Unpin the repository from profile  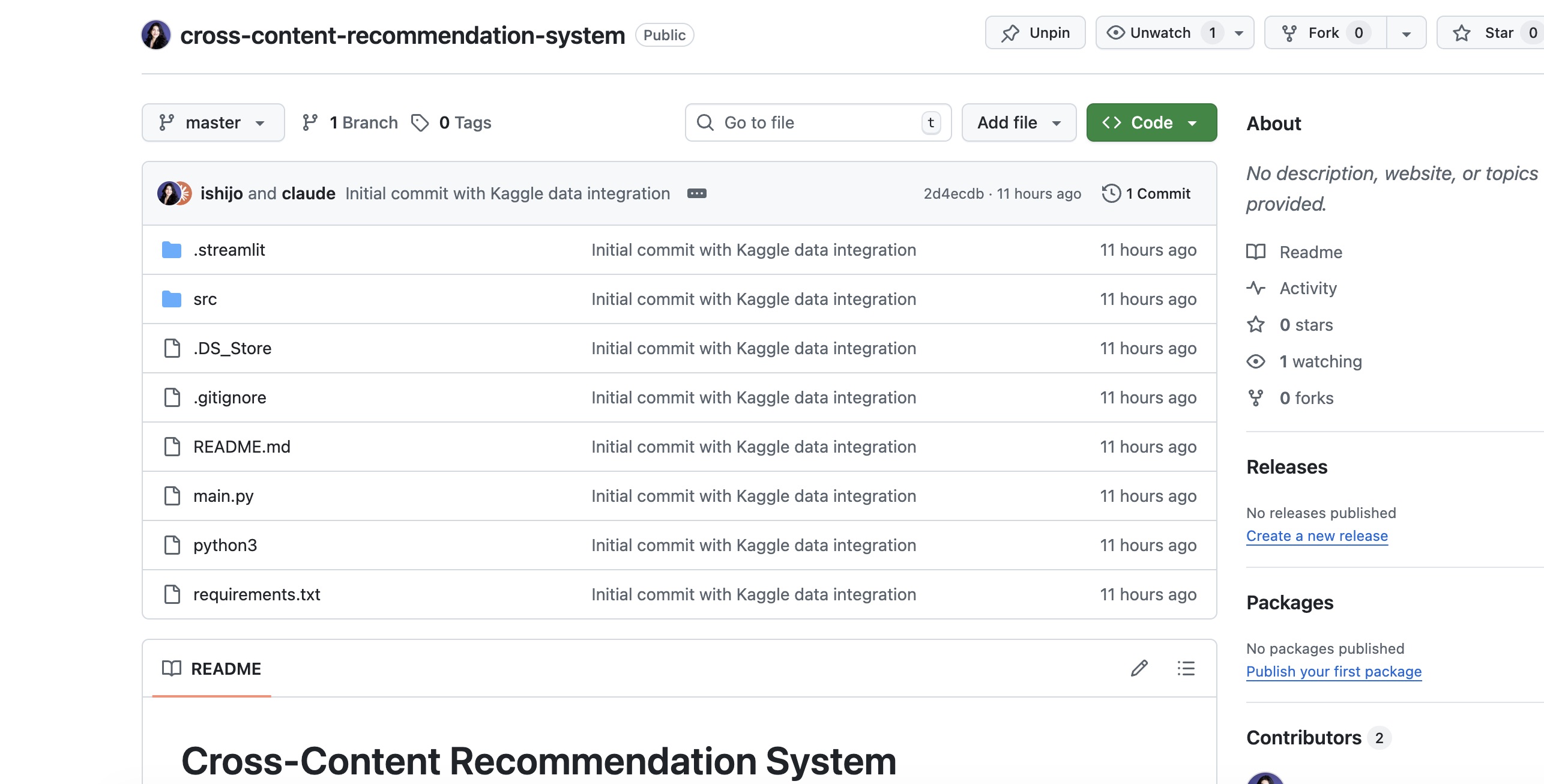point(1034,32)
